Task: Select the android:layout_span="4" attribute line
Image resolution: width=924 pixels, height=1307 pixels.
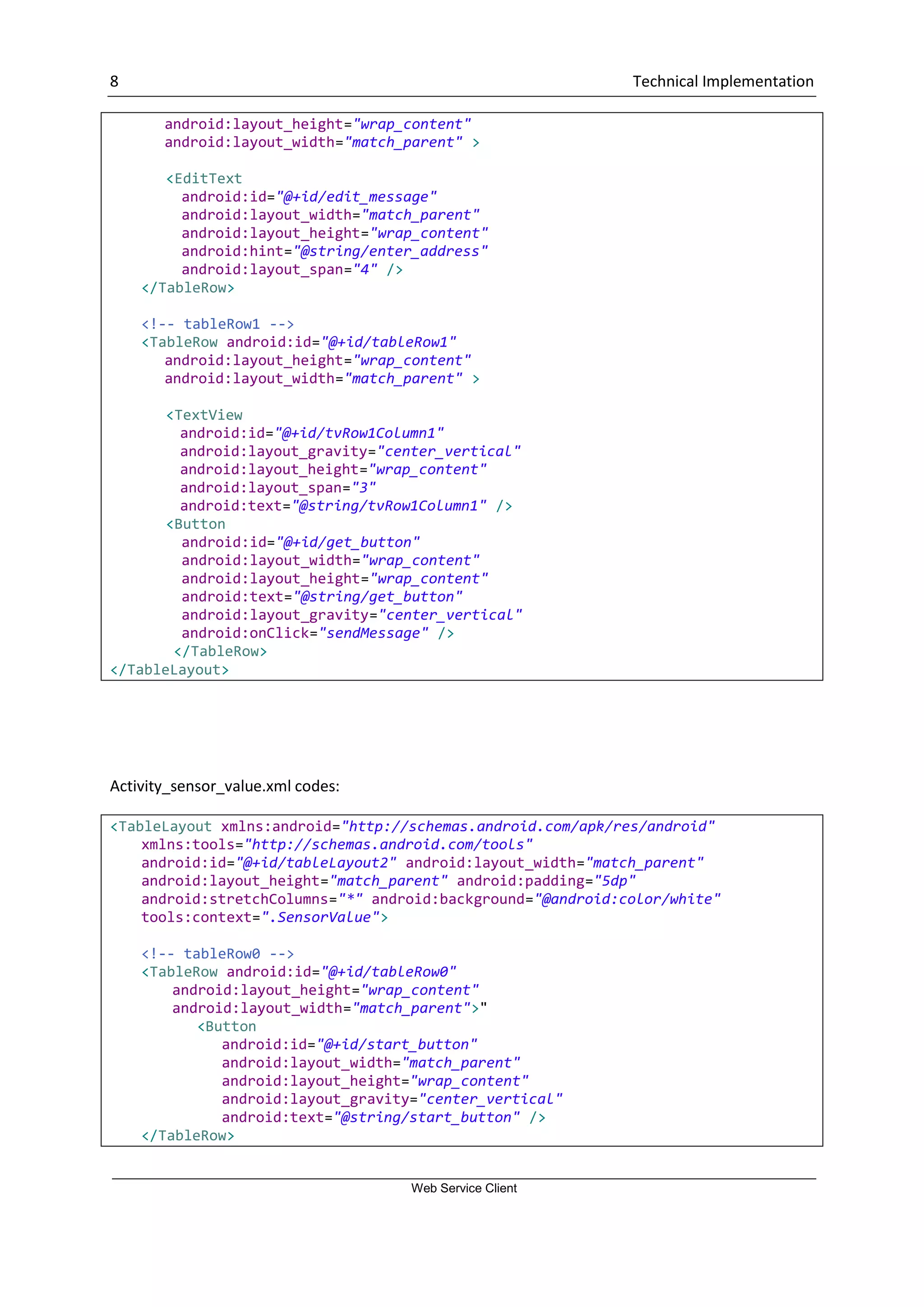Action: click(292, 270)
